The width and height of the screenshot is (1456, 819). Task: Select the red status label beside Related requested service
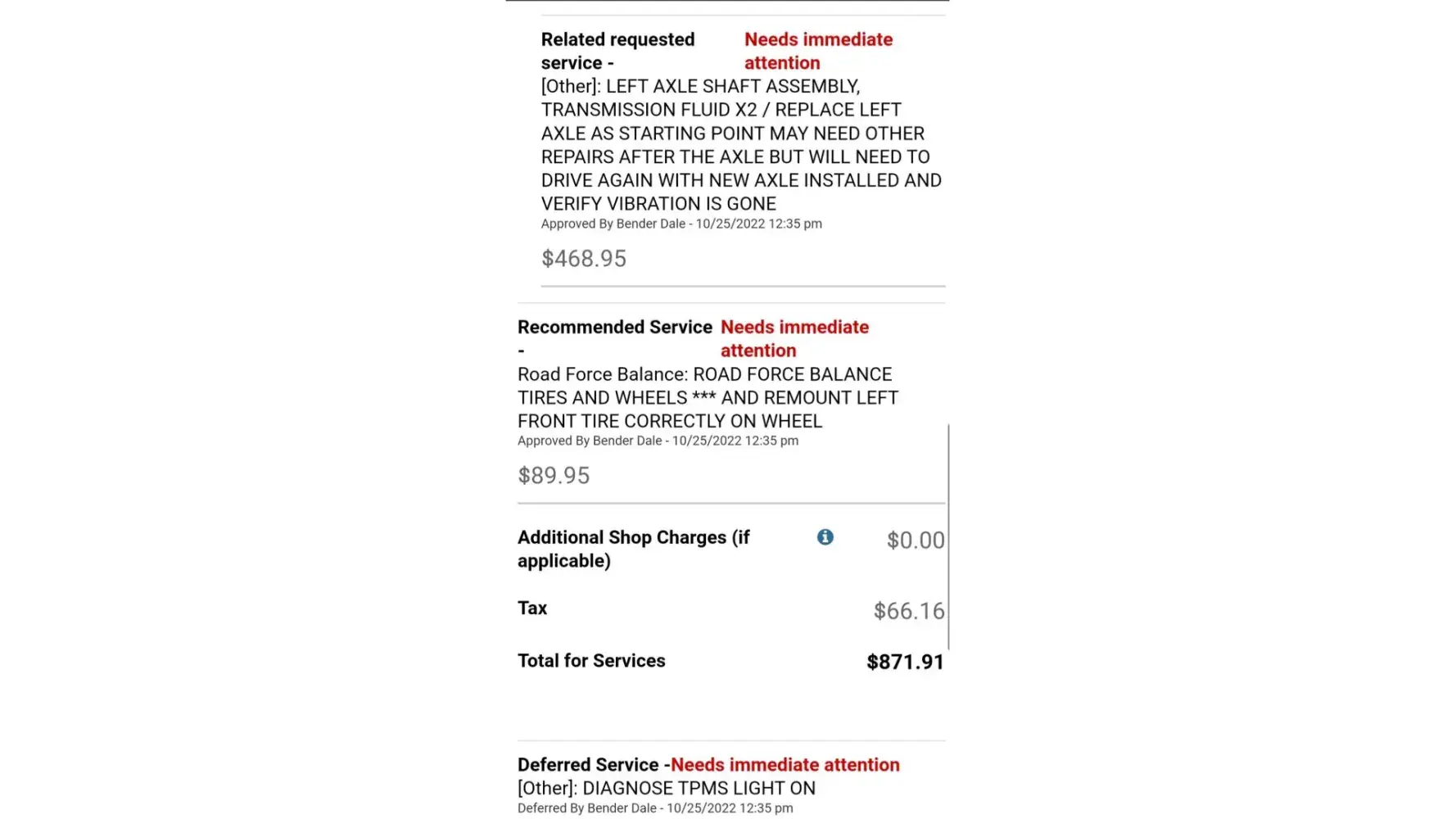tap(817, 51)
